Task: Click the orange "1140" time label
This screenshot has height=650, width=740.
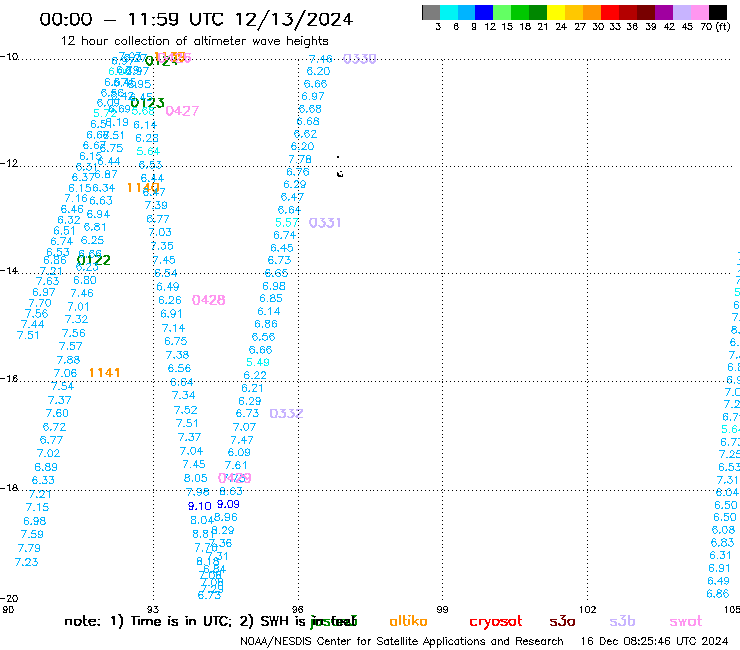Action: click(143, 188)
